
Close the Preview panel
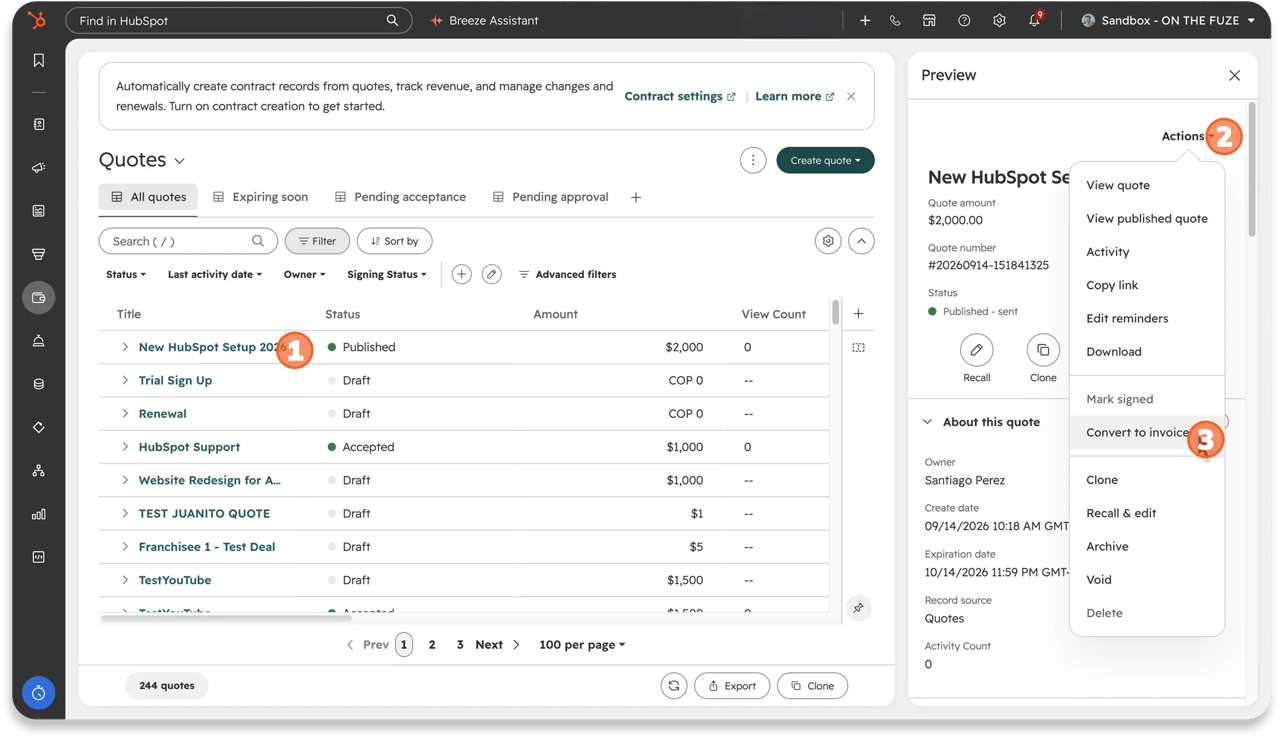[1235, 76]
